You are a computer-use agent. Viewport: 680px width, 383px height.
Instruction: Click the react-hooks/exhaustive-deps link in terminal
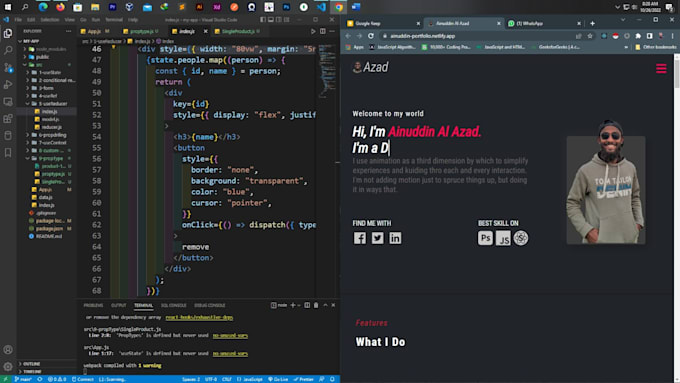(199, 318)
